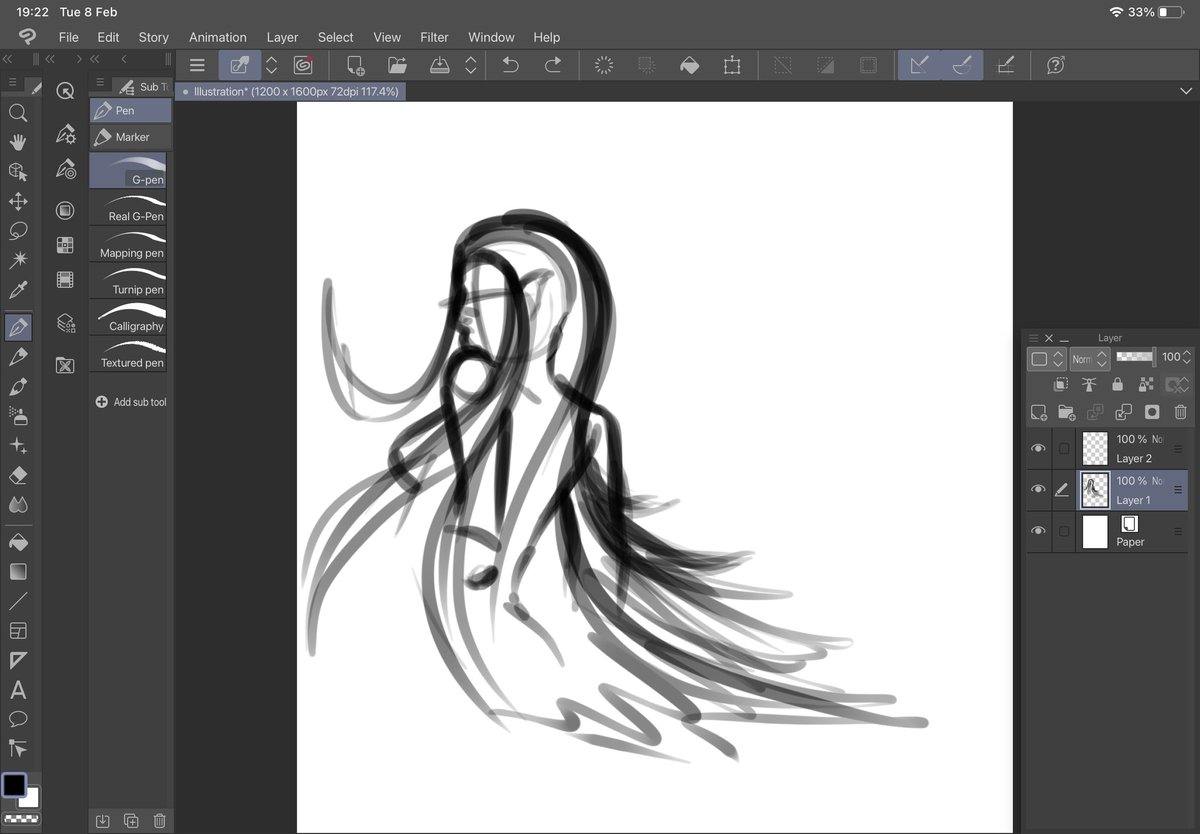Select the Balloon tool
The height and width of the screenshot is (834, 1200).
point(17,719)
